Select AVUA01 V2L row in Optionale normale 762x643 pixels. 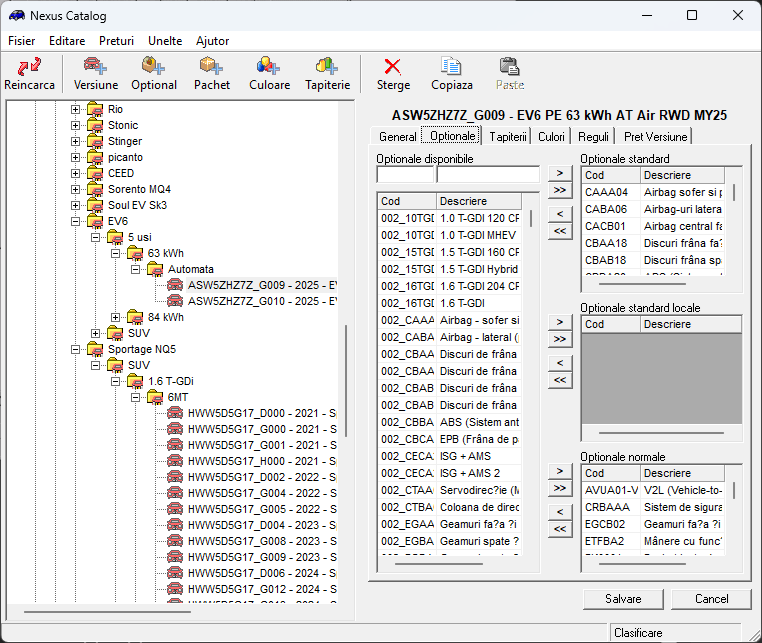(x=653, y=490)
